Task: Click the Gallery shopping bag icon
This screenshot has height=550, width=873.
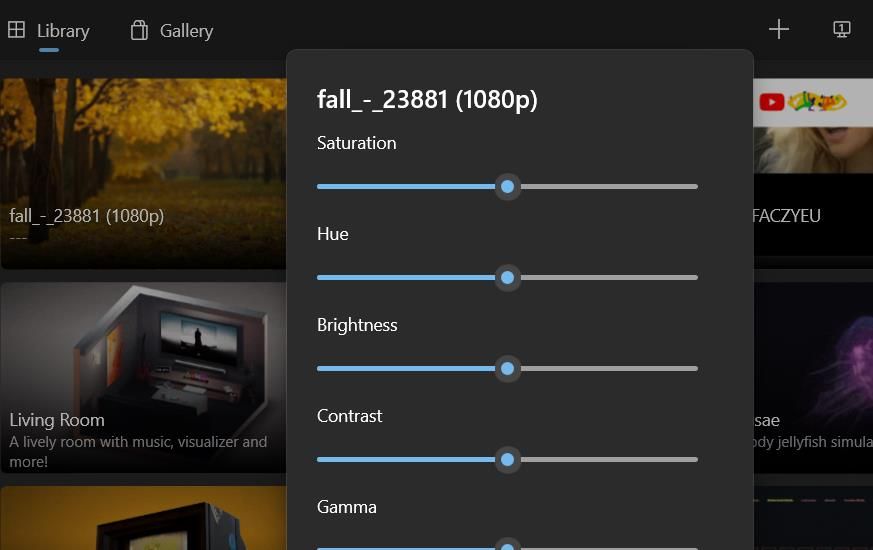Action: (x=139, y=30)
